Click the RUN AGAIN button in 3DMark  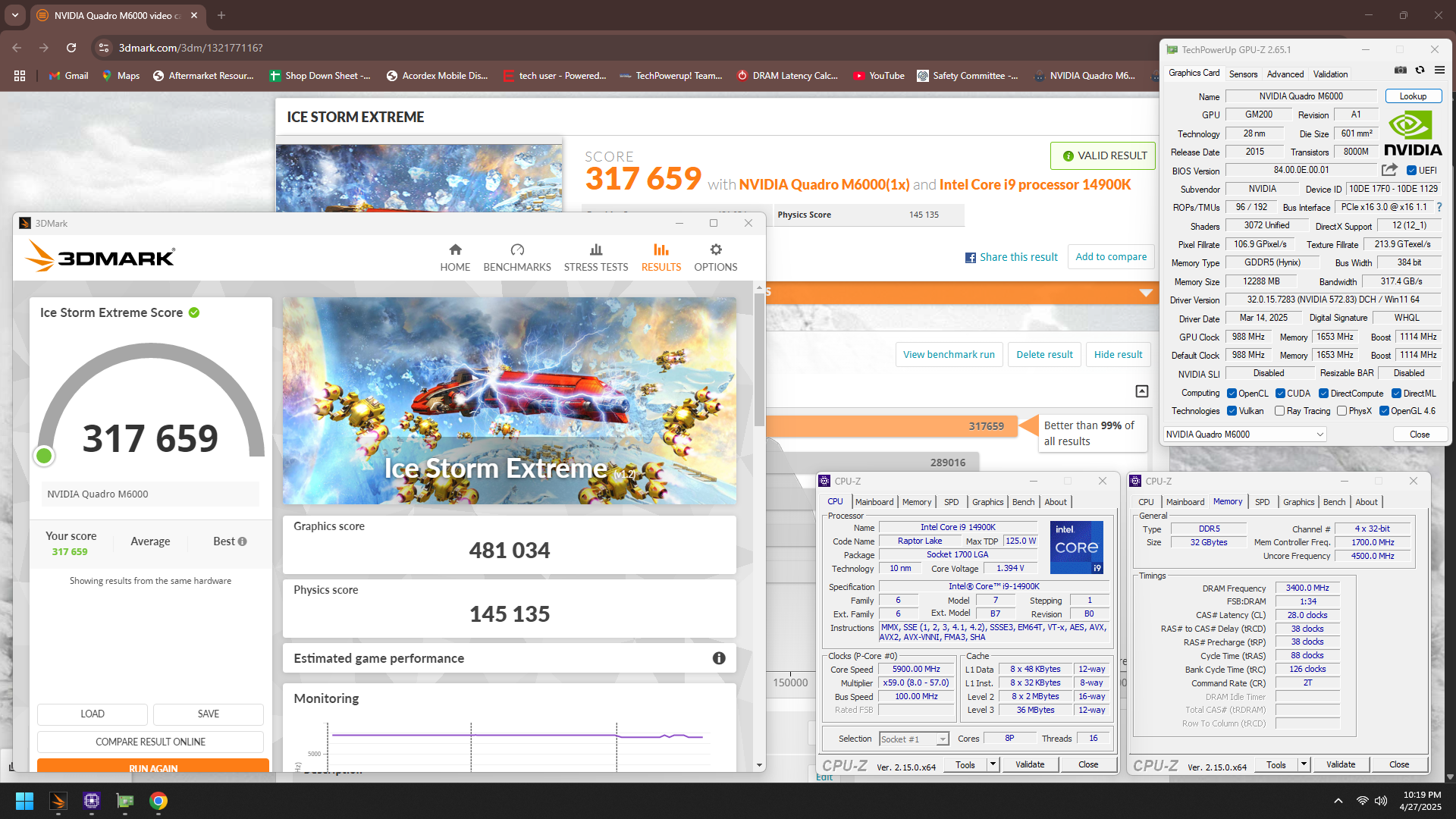(x=153, y=766)
